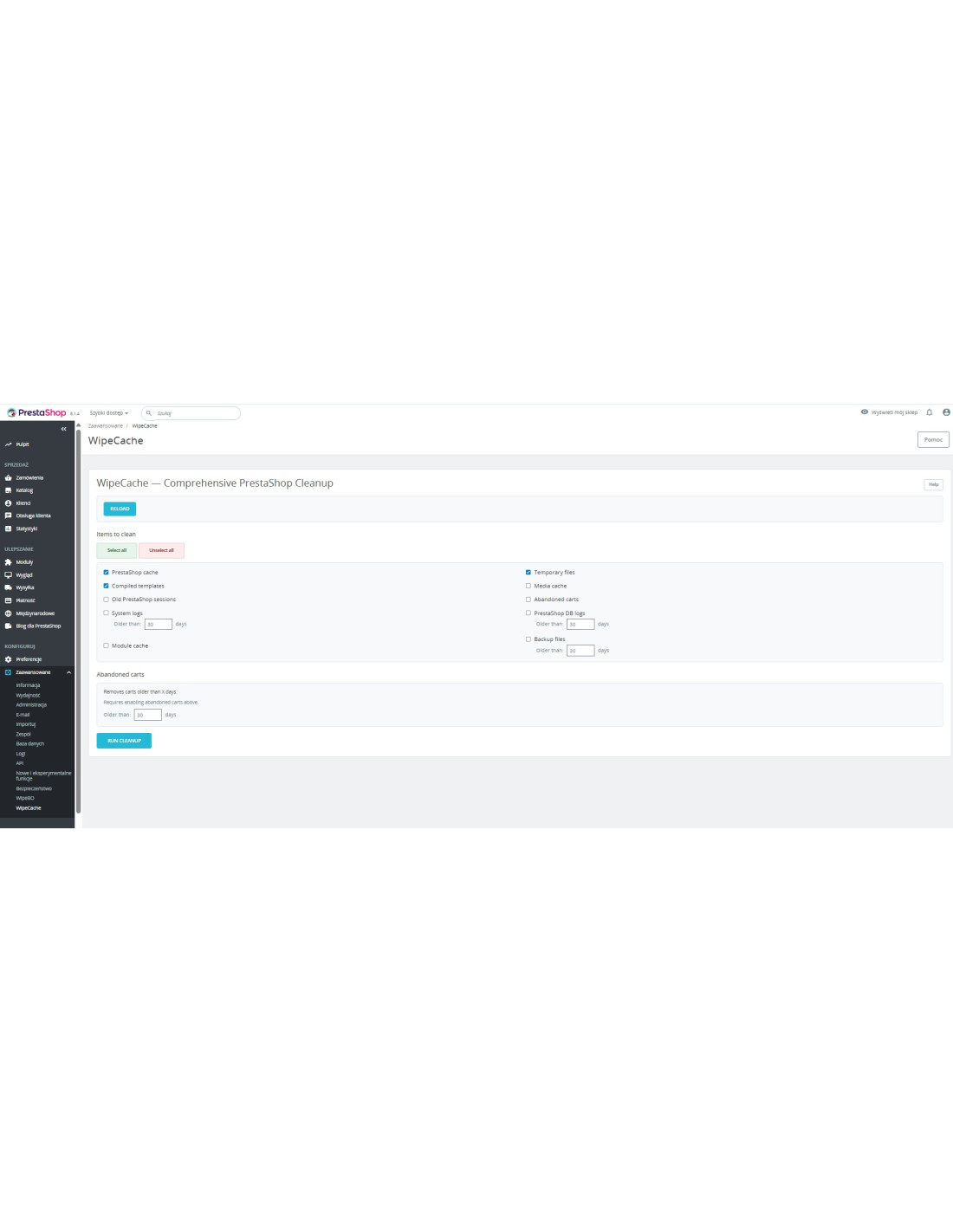Click the System logs days input field
The image size is (953, 1232).
coord(158,624)
